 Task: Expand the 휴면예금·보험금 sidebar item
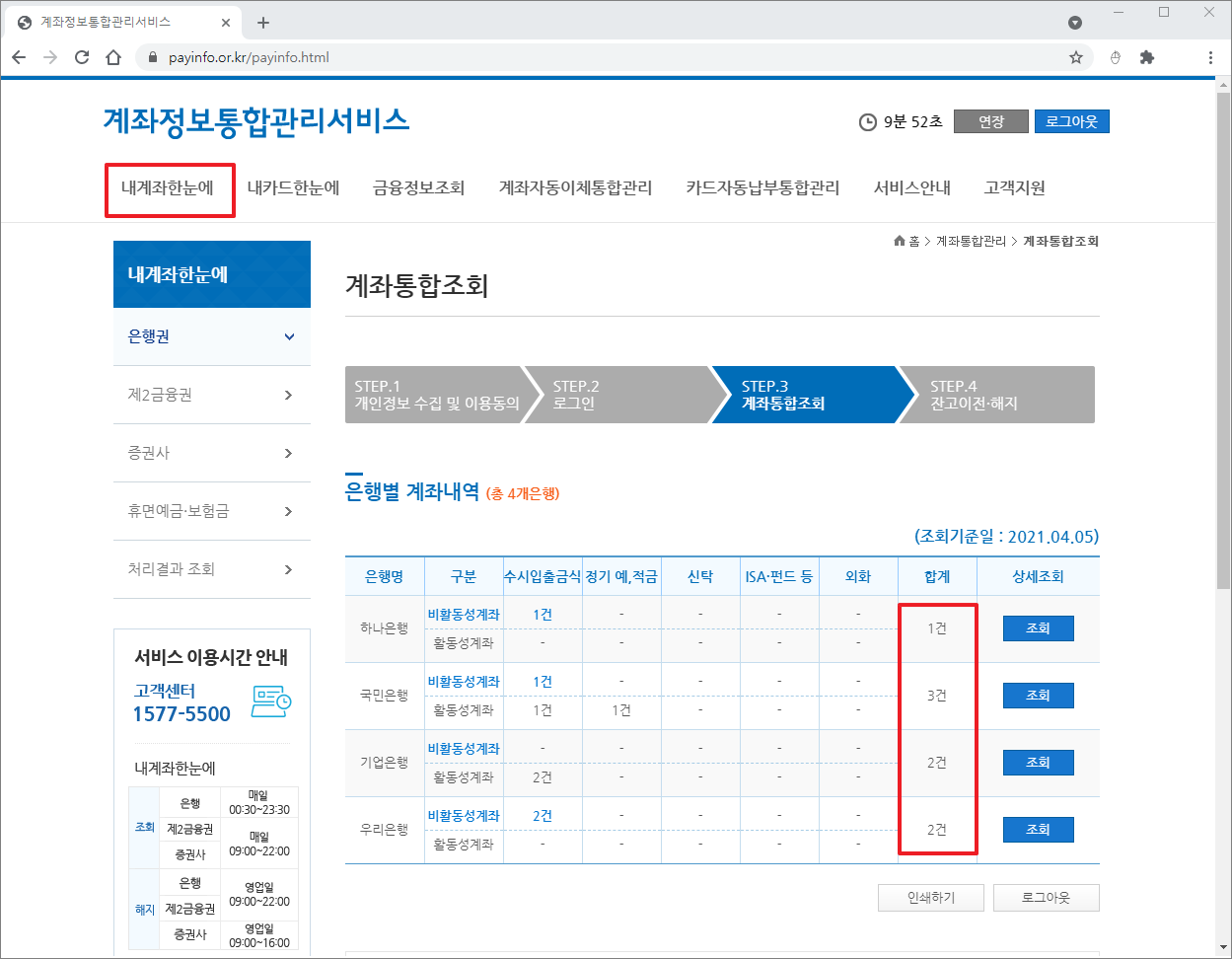212,511
